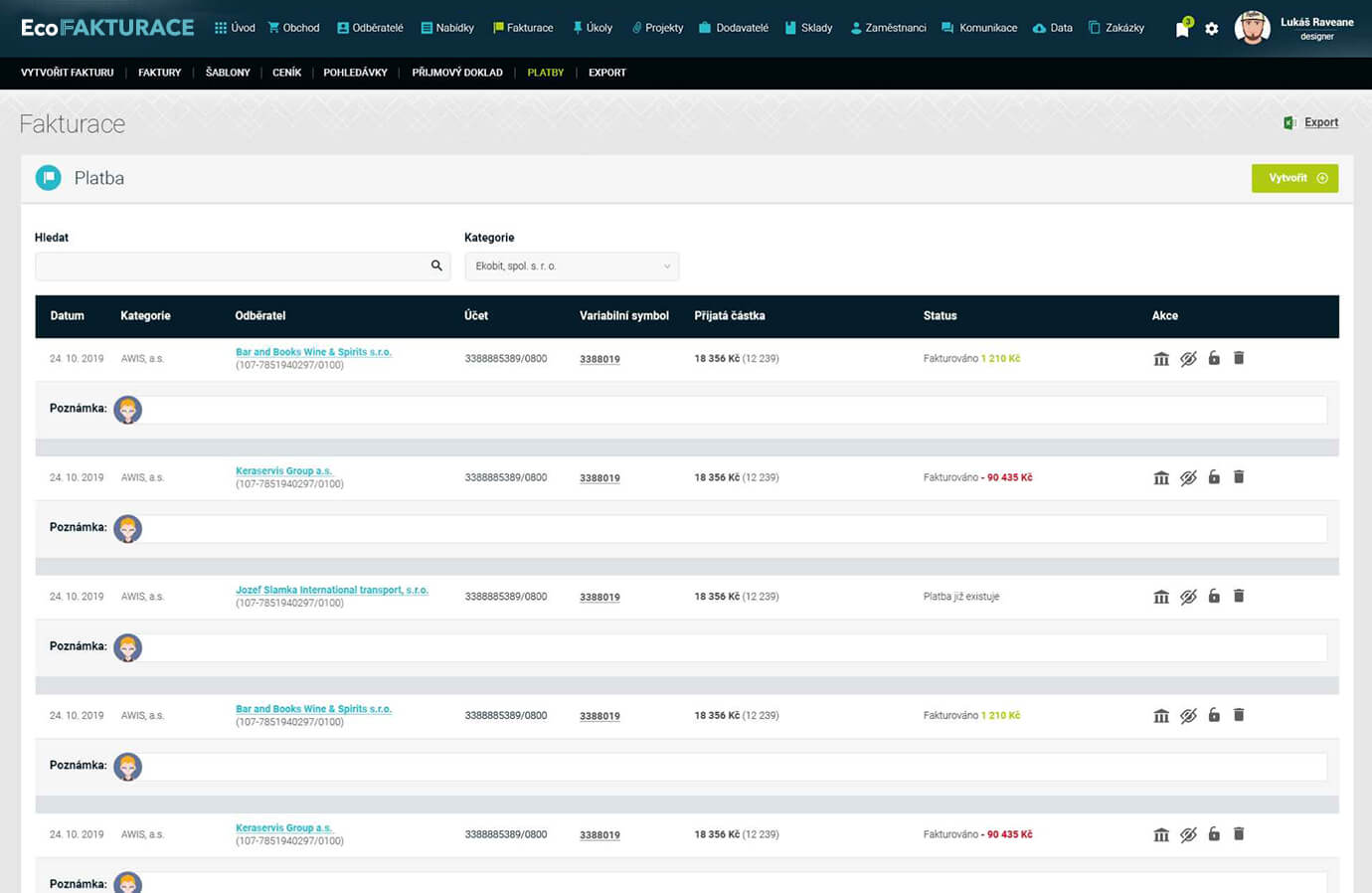The width and height of the screenshot is (1372, 893).
Task: Open settings via the gear icon
Action: (x=1211, y=29)
